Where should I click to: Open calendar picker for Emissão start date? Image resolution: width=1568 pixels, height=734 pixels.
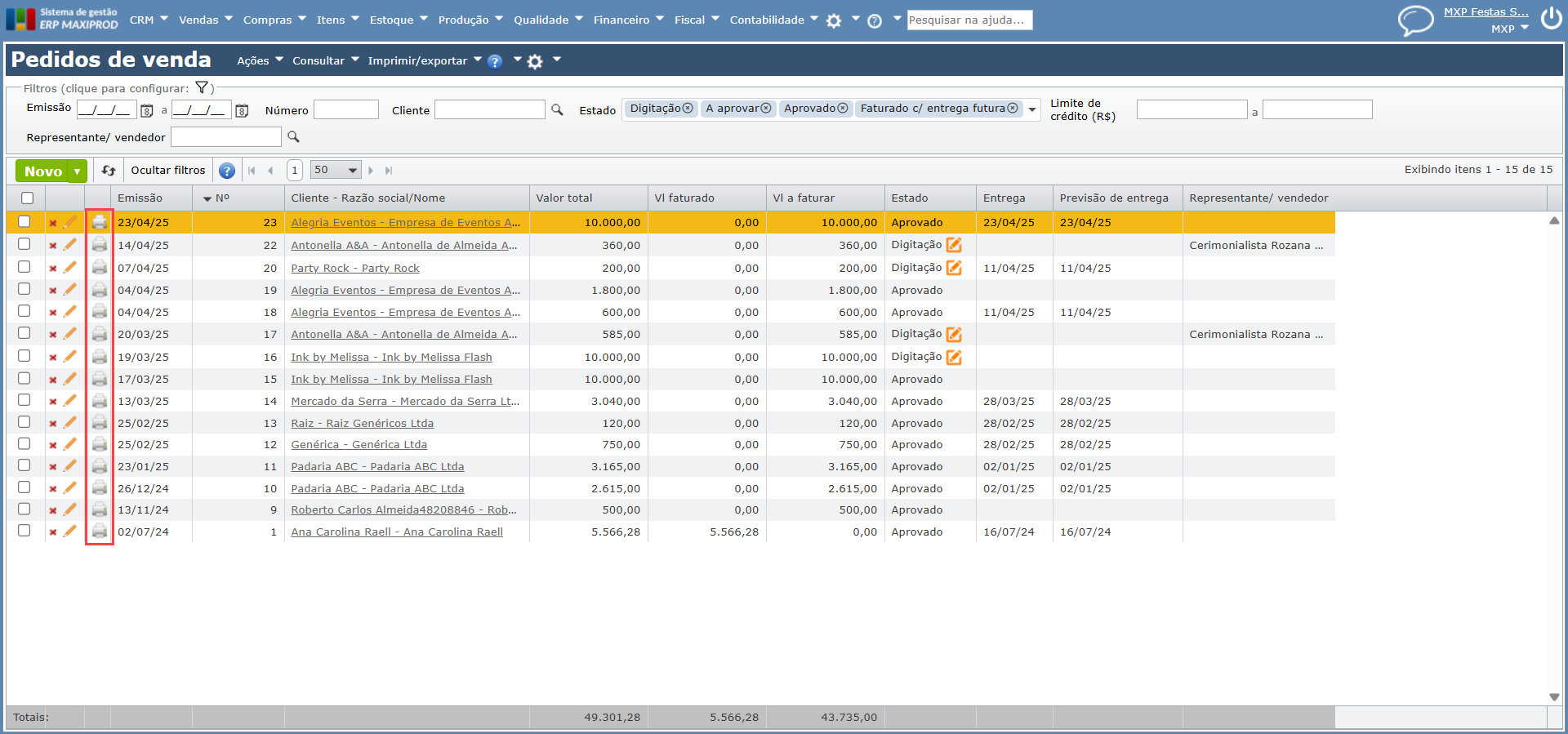point(147,111)
